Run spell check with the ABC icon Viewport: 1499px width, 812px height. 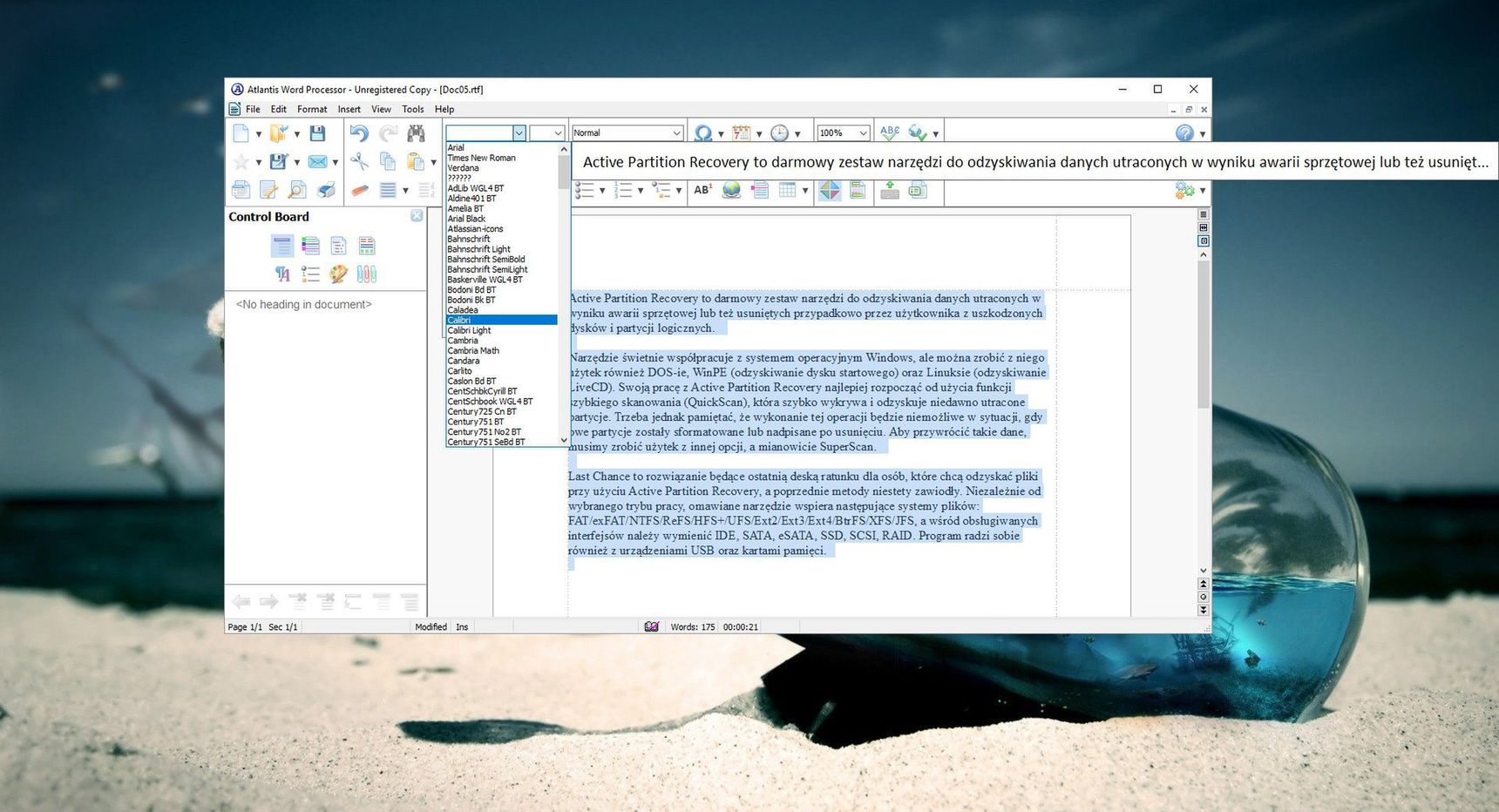890,132
